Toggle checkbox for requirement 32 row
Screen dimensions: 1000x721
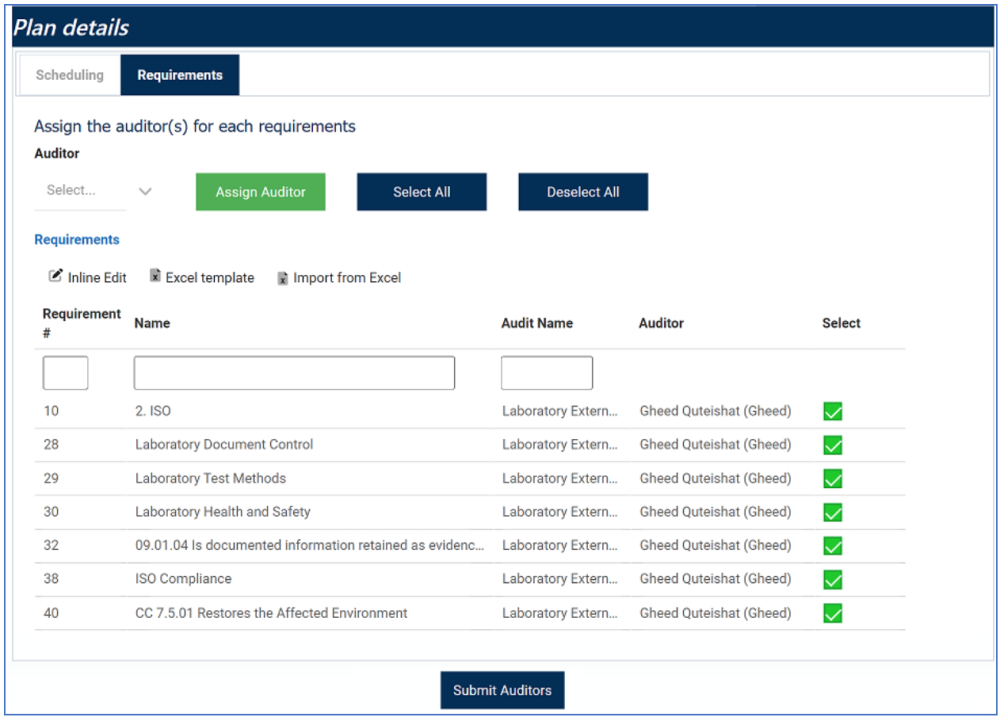832,546
